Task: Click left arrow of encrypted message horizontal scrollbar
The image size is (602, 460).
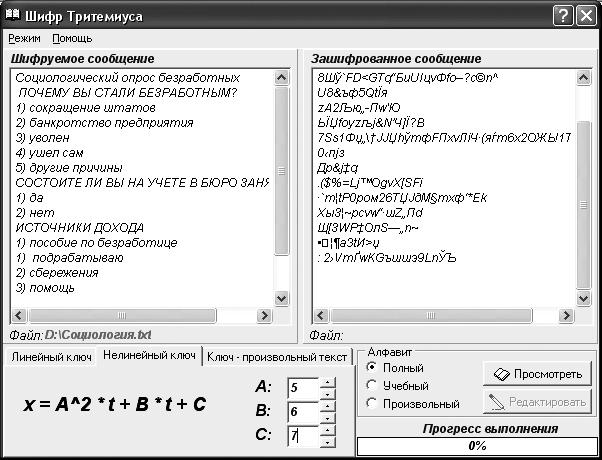Action: point(321,316)
